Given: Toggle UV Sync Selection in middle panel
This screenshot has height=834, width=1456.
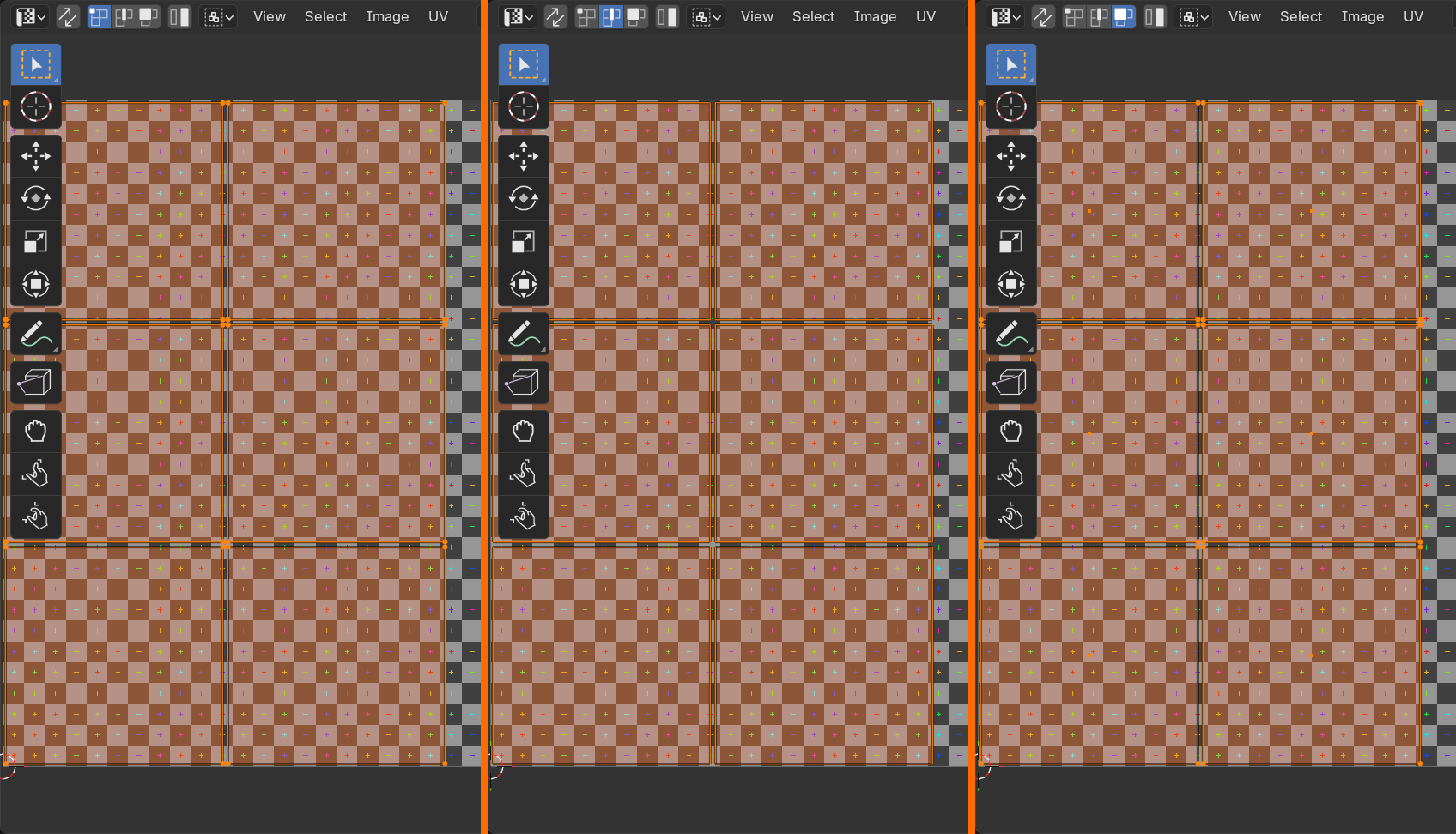Looking at the screenshot, I should point(555,16).
